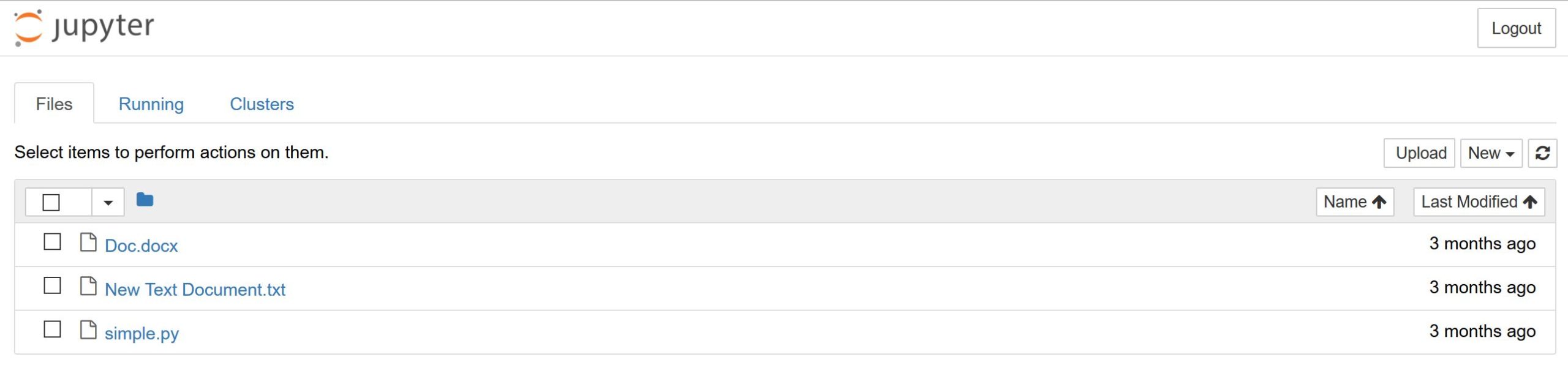Open the simple.py file link
The image size is (1568, 365).
(141, 333)
